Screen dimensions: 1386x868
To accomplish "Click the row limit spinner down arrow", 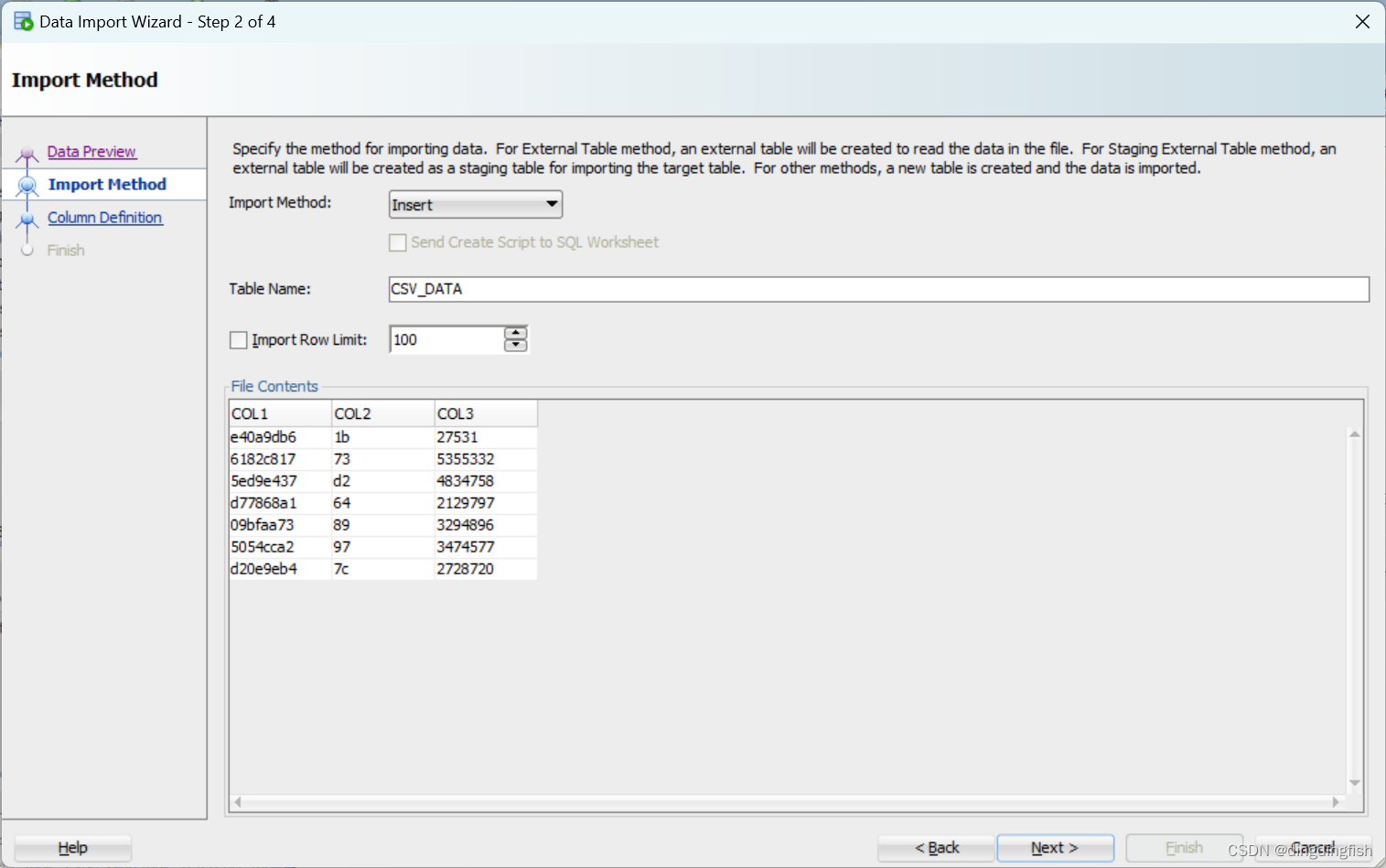I will point(515,346).
